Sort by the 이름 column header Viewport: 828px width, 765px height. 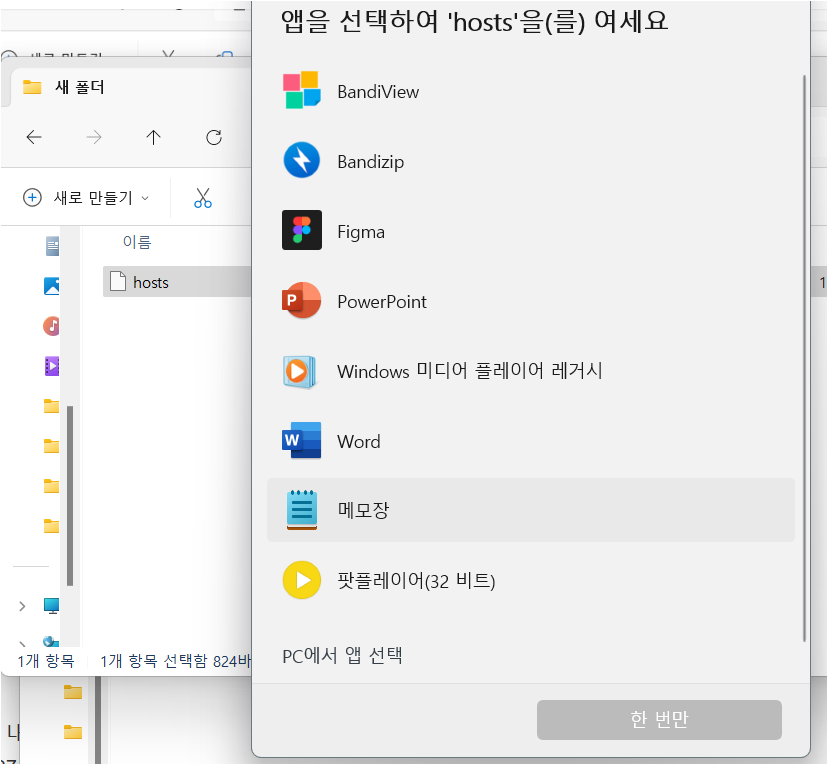137,242
